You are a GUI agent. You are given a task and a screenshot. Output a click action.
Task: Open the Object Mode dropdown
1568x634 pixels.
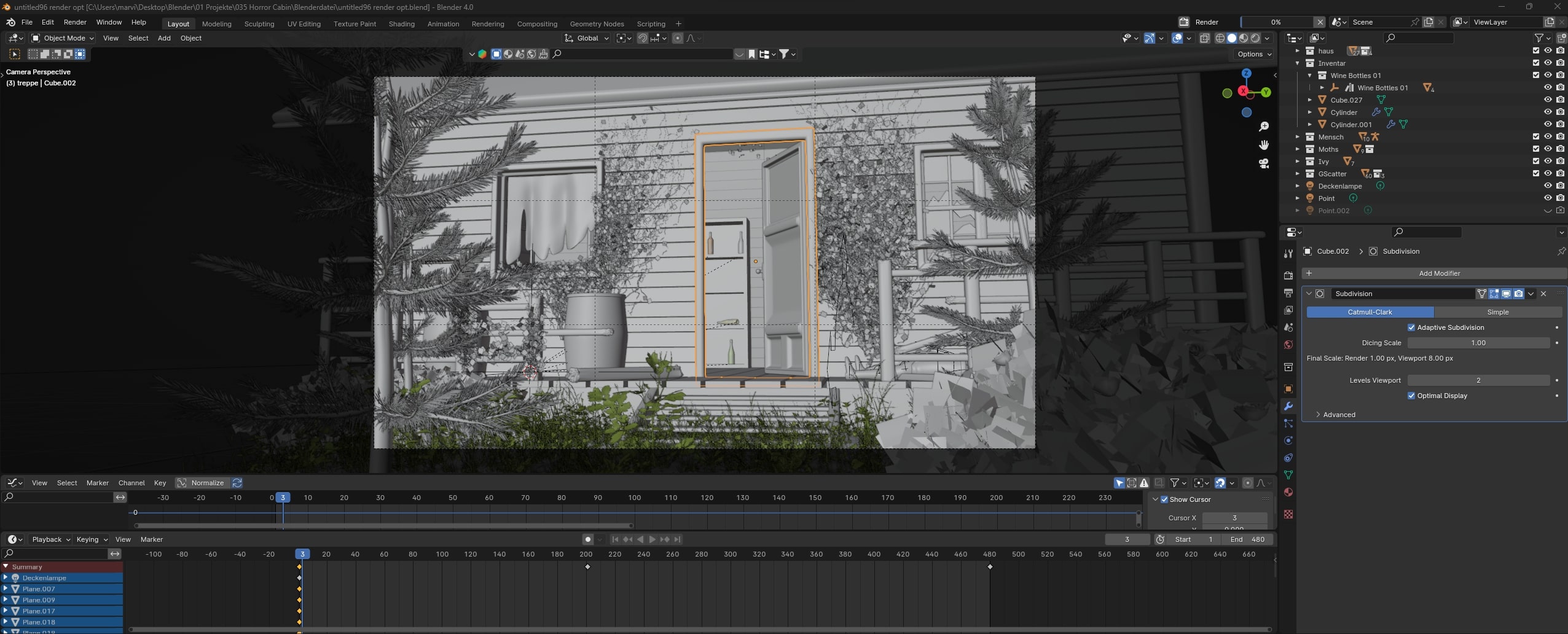[63, 38]
